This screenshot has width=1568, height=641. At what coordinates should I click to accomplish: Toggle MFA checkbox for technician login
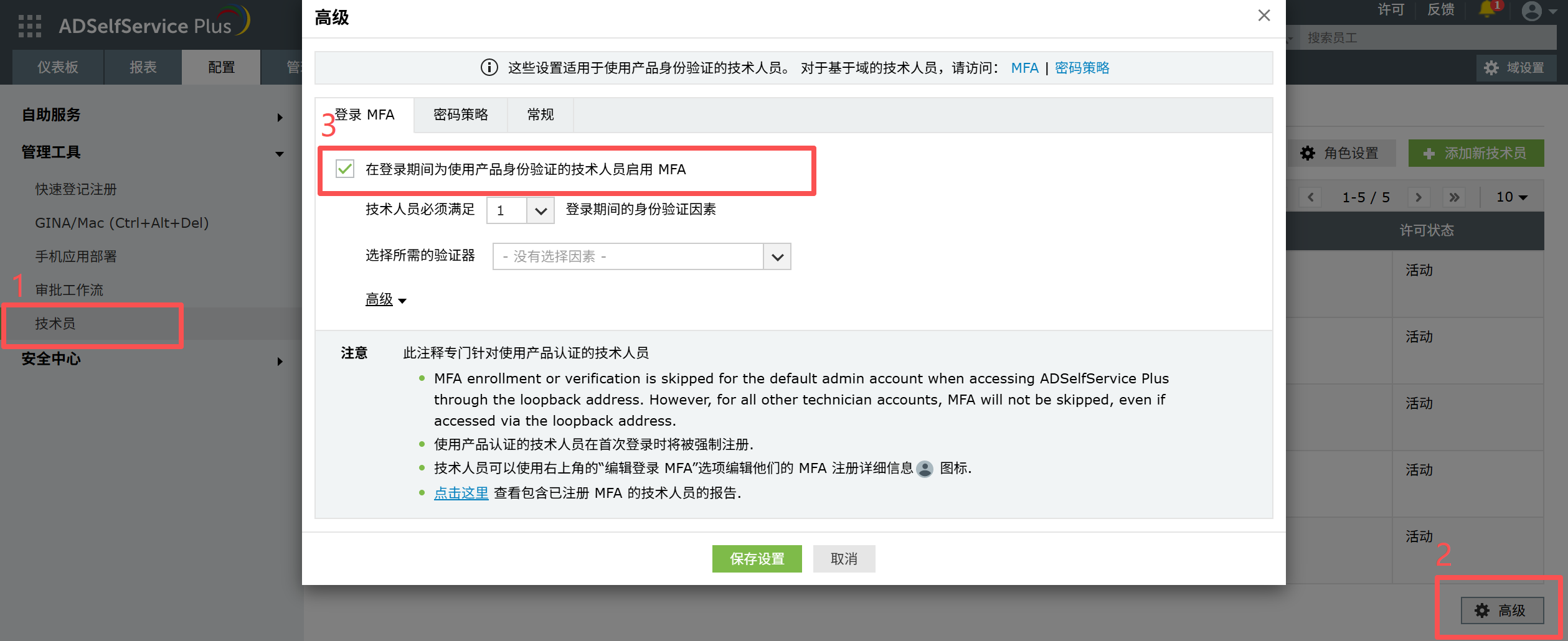click(345, 169)
